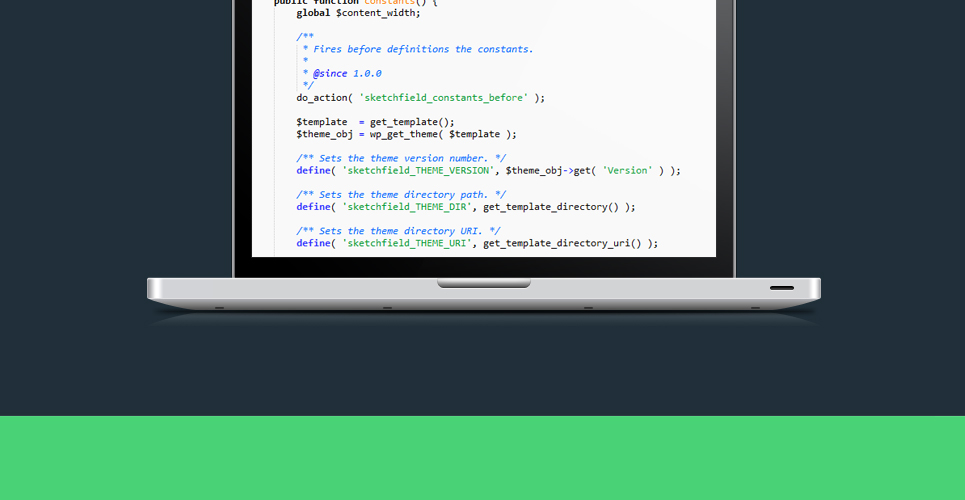Click comment 'Sets the theme directory path.'

pos(401,195)
